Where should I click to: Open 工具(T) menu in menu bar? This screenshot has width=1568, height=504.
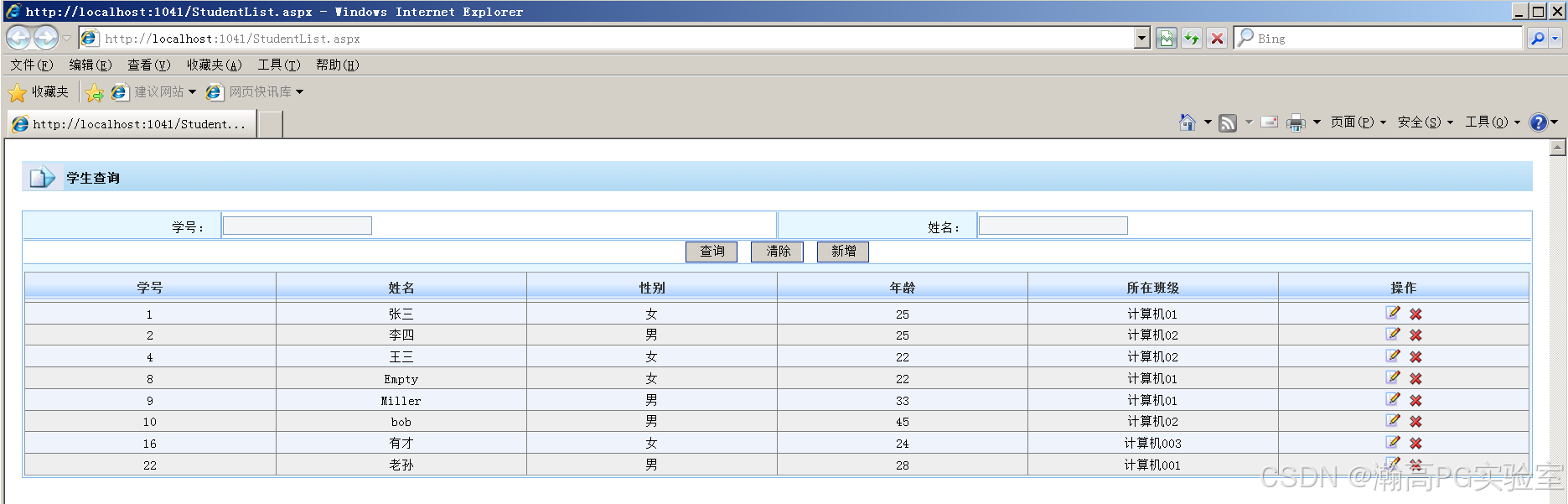(x=279, y=65)
